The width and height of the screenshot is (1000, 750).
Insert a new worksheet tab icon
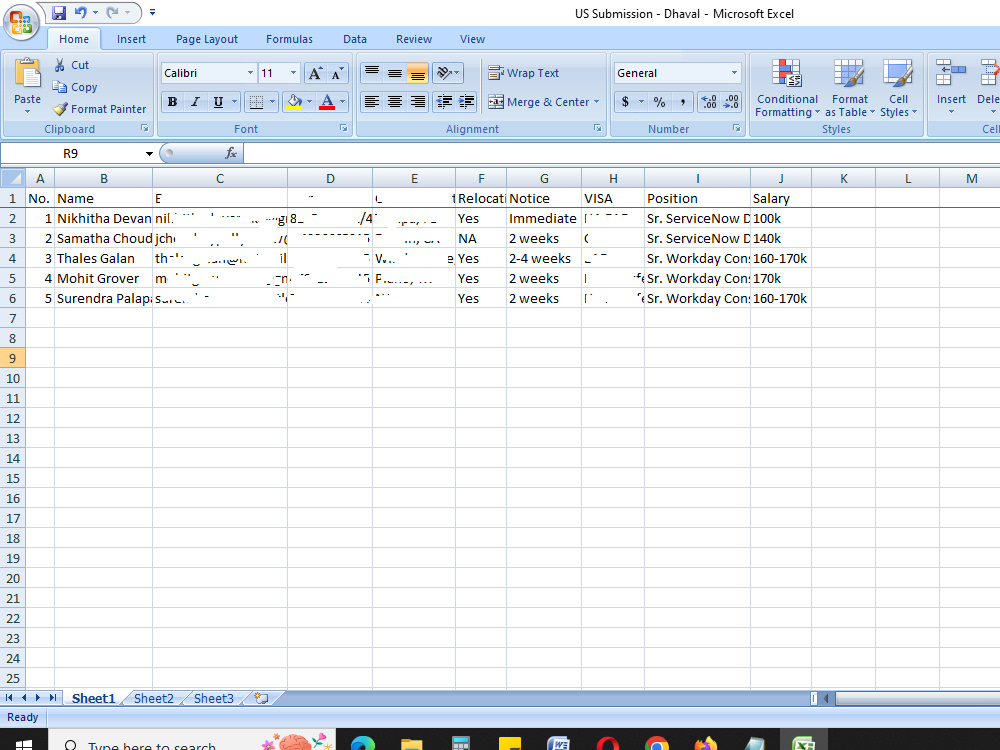(x=261, y=698)
